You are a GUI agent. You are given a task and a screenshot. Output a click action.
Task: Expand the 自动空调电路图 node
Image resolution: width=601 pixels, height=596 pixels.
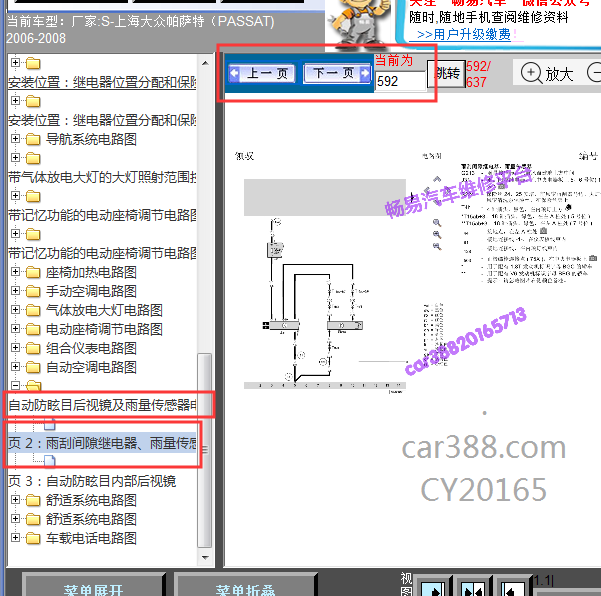pyautogui.click(x=15, y=366)
